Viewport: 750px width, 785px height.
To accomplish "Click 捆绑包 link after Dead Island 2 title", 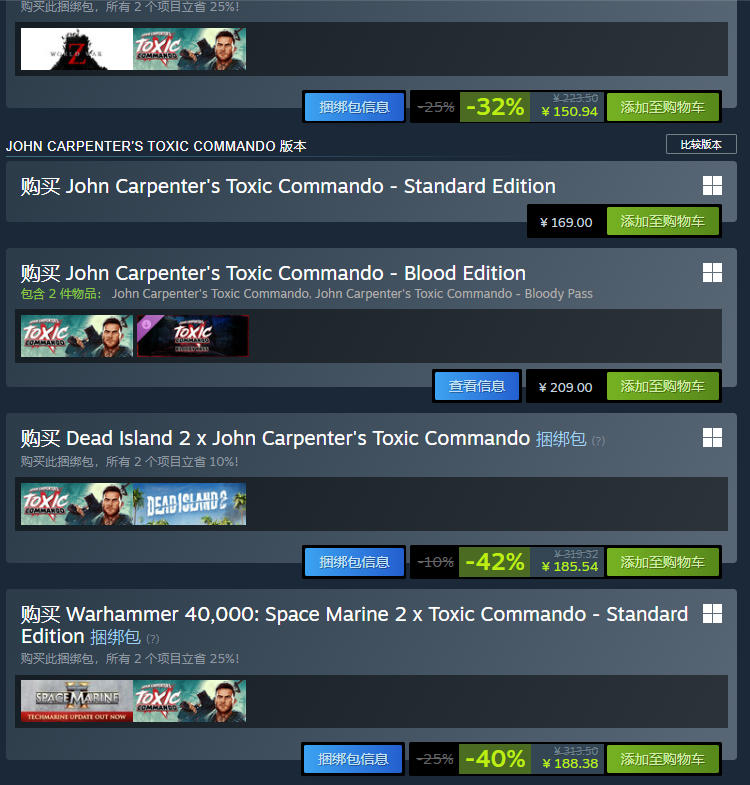I will click(x=561, y=439).
